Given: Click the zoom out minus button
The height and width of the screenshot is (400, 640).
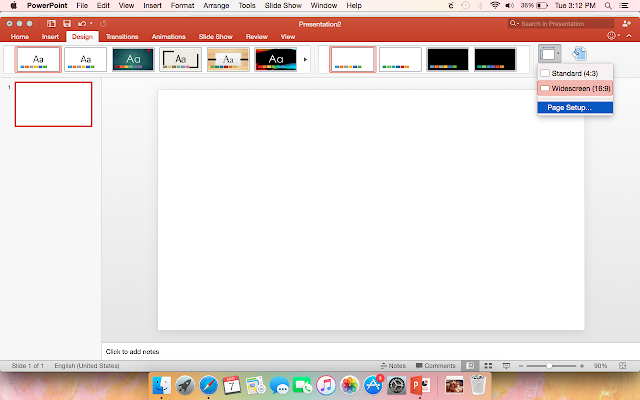Looking at the screenshot, I should point(521,366).
